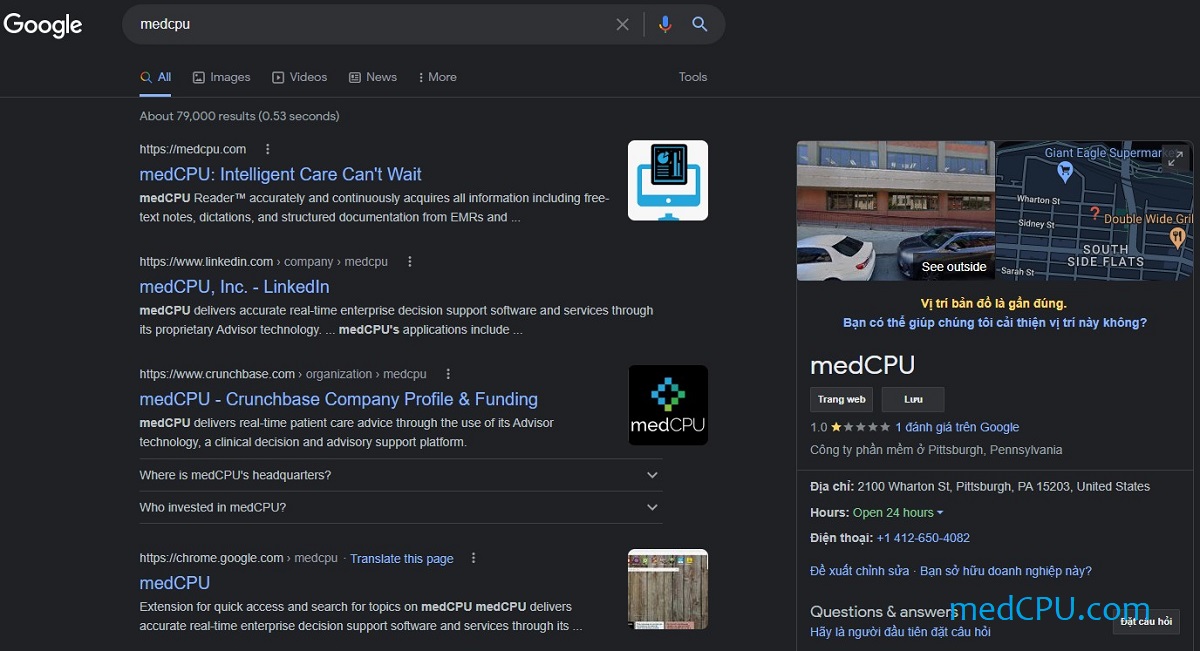The height and width of the screenshot is (651, 1200).
Task: Click the linkedin.com › company › medcpu breadcrumb
Action: 264,262
